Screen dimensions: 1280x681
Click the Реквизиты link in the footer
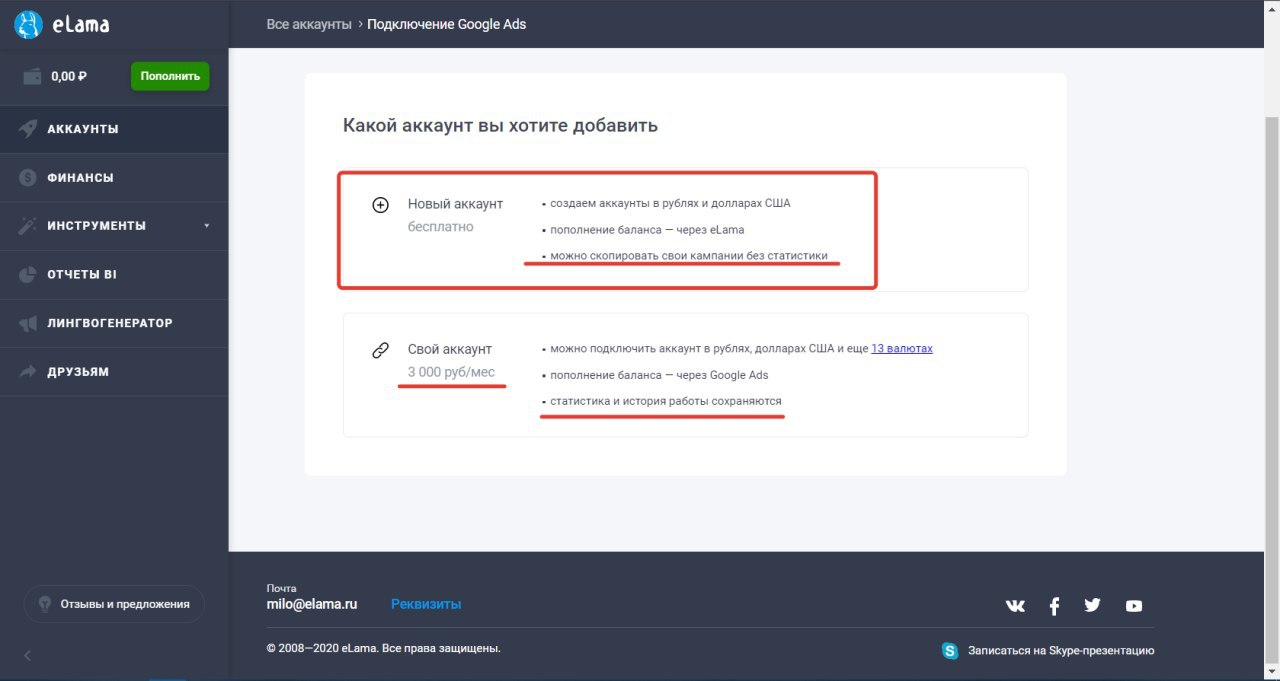tap(426, 604)
